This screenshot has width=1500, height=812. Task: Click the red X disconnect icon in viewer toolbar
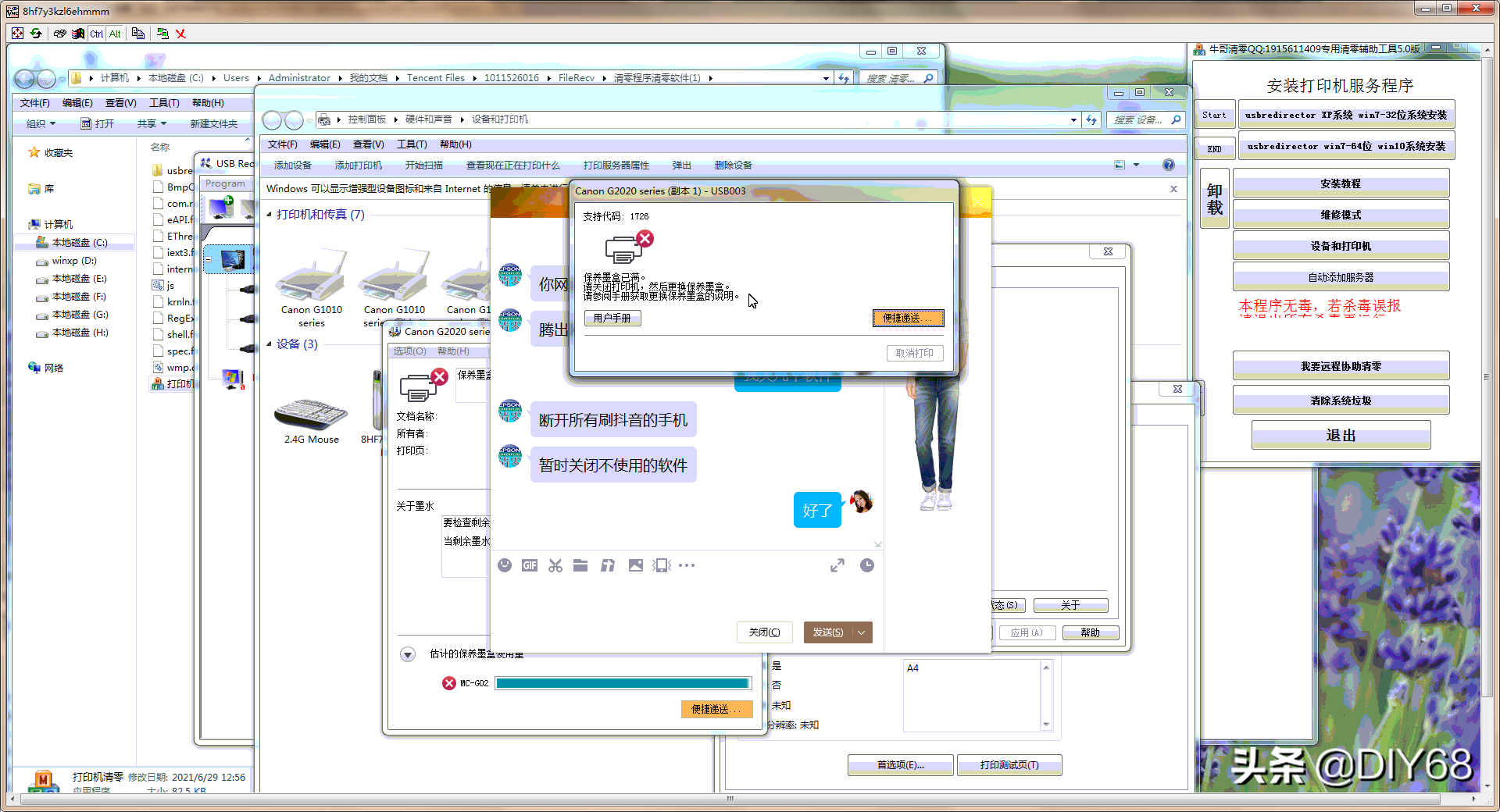coord(180,34)
